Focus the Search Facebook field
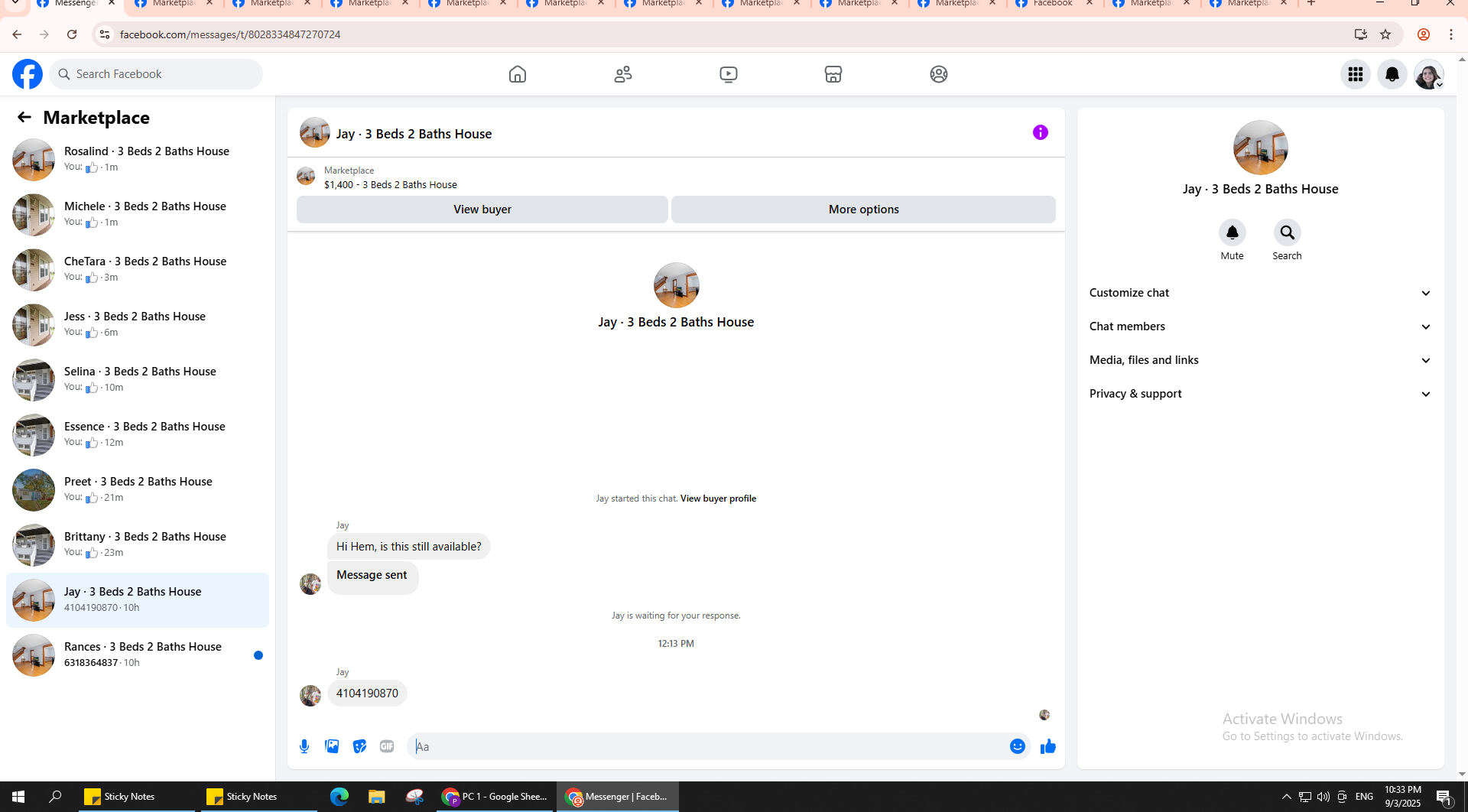Image resolution: width=1468 pixels, height=812 pixels. tap(156, 74)
